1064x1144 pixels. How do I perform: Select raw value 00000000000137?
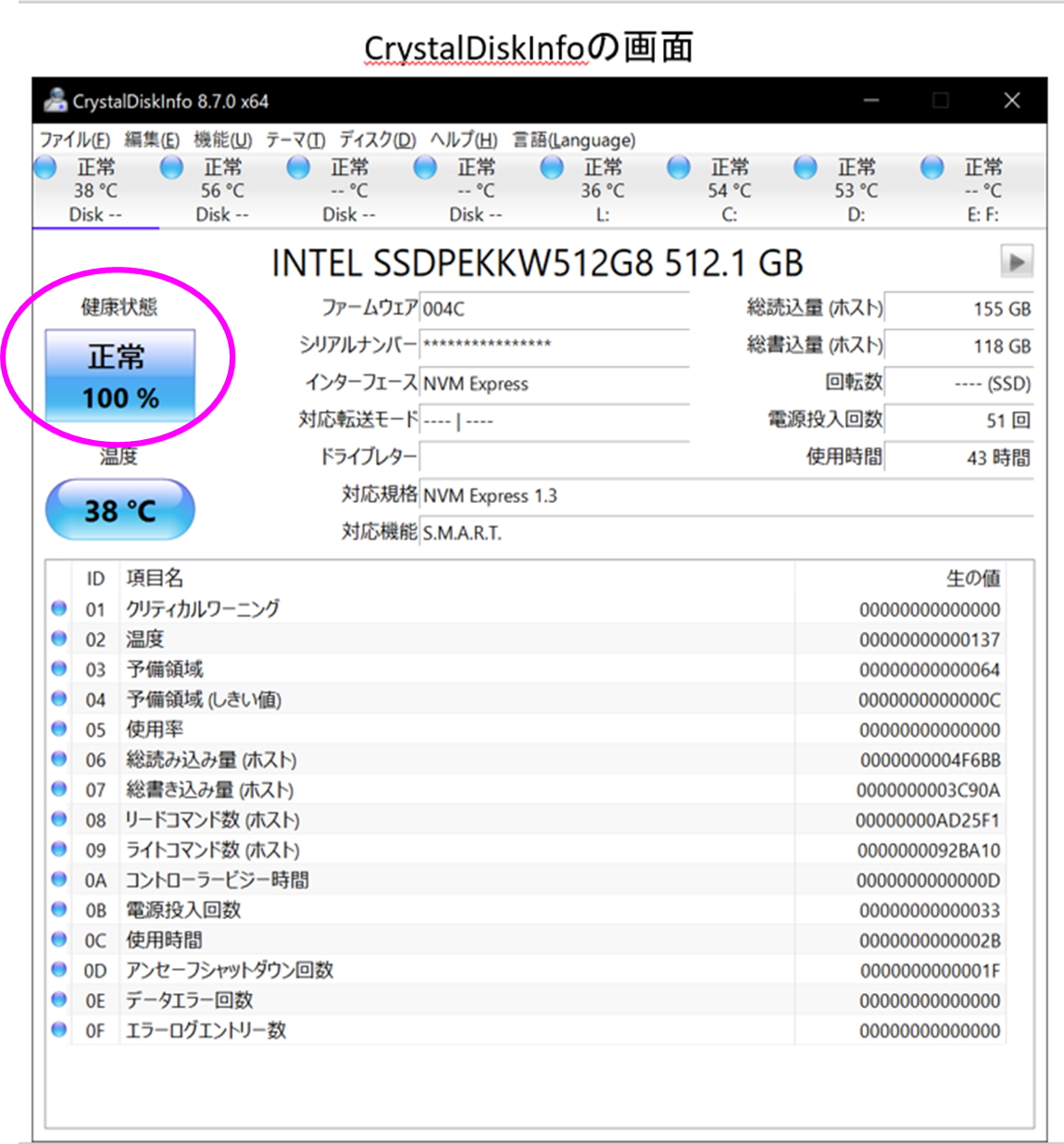930,639
